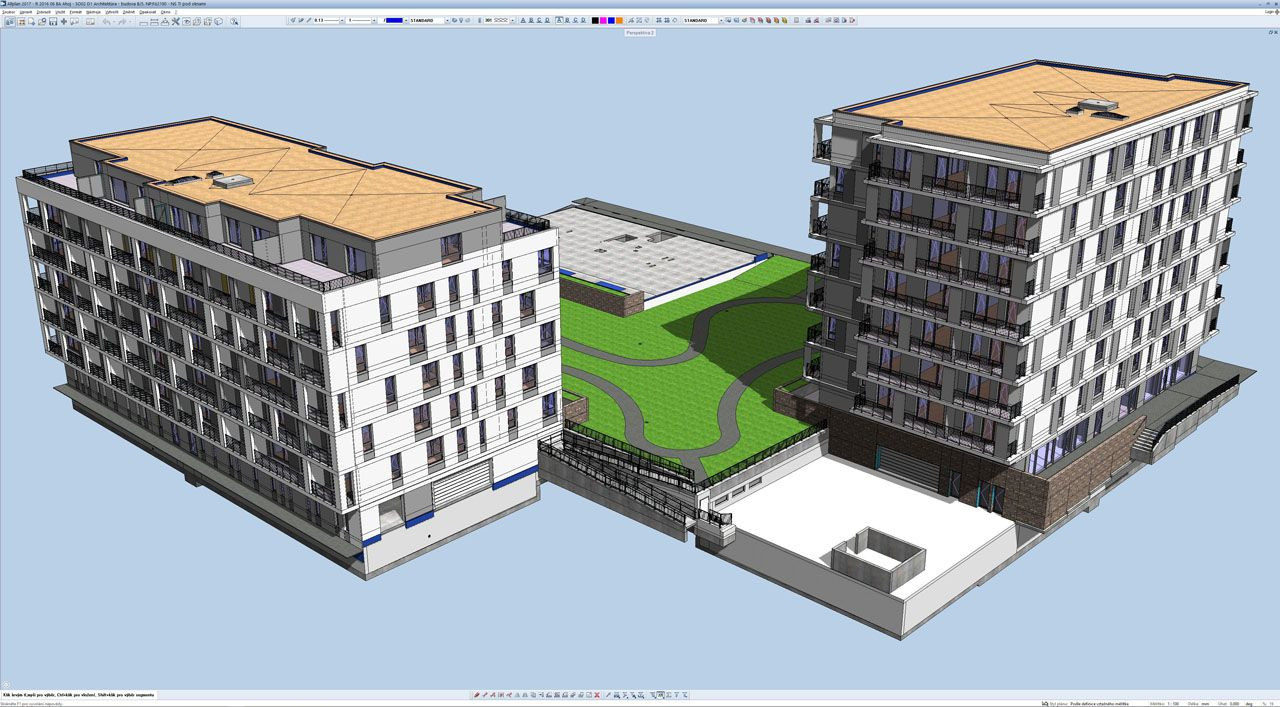Expand the line type dropdown
This screenshot has height=707, width=1280.
tap(376, 20)
